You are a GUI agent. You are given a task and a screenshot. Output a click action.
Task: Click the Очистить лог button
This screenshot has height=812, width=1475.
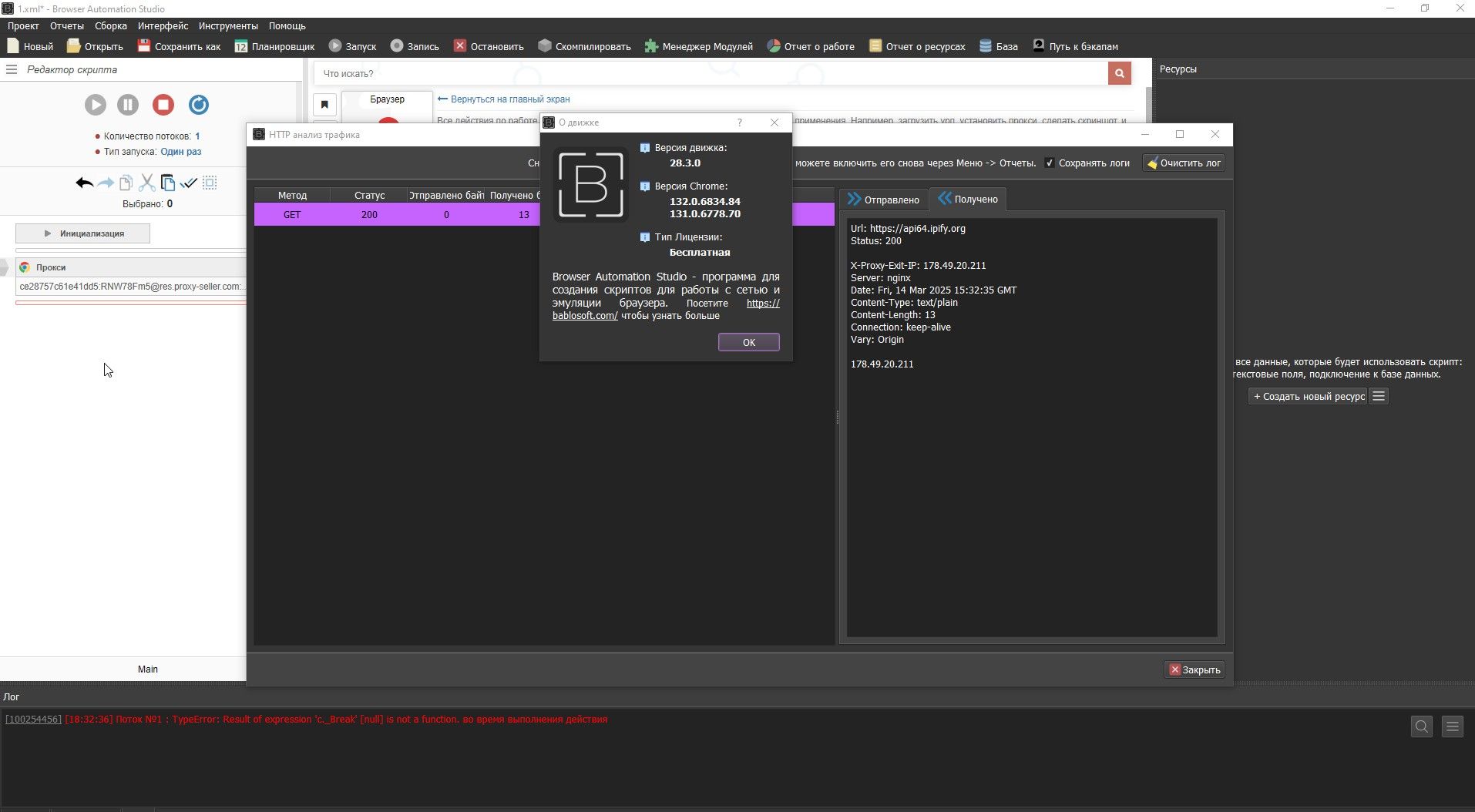pos(1183,163)
